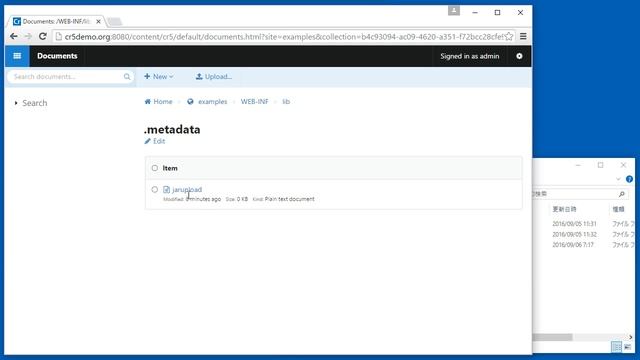
Task: Select the Item header radio button
Action: pyautogui.click(x=155, y=168)
